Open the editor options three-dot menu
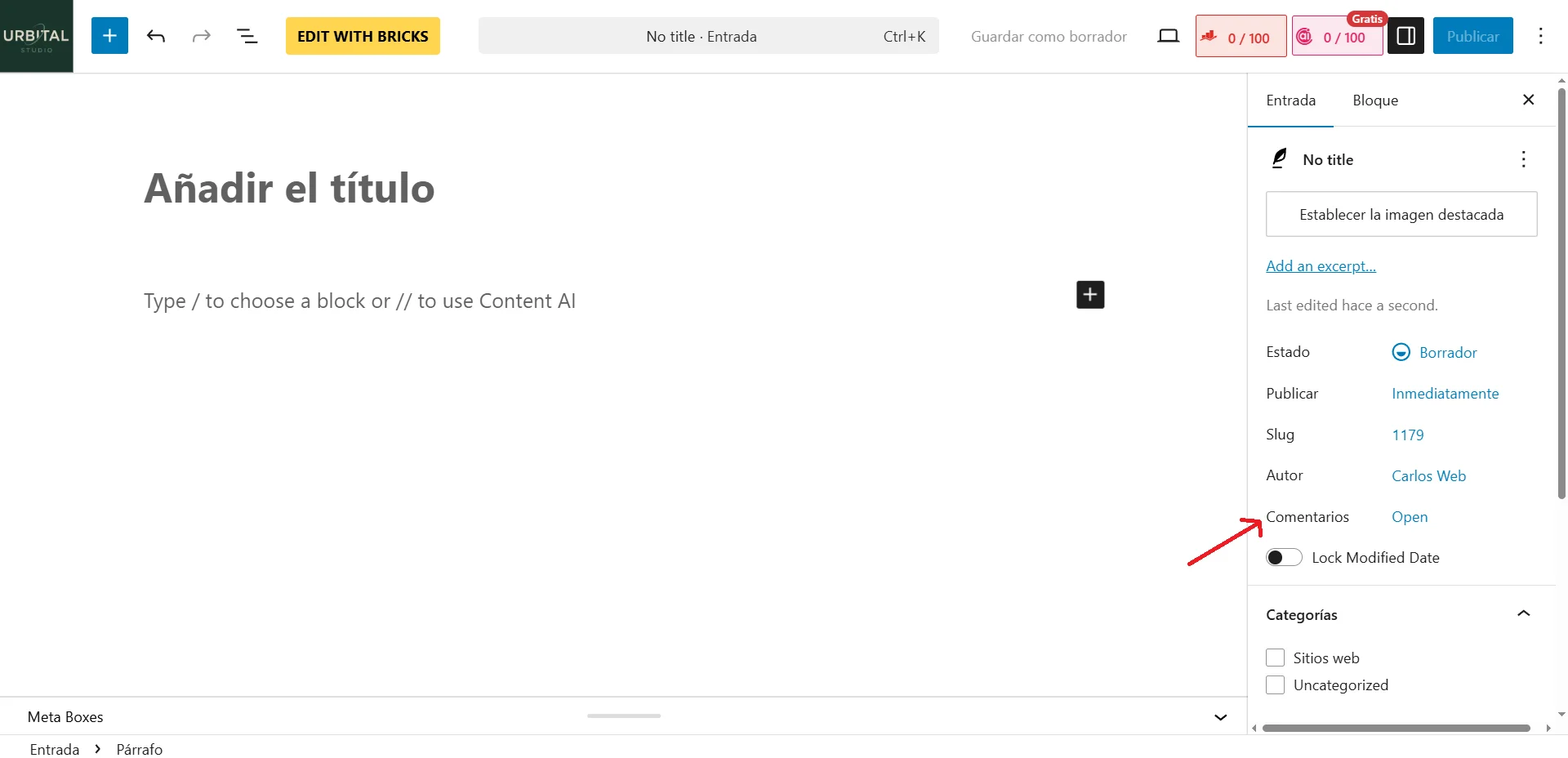This screenshot has height=758, width=1568. [1542, 36]
